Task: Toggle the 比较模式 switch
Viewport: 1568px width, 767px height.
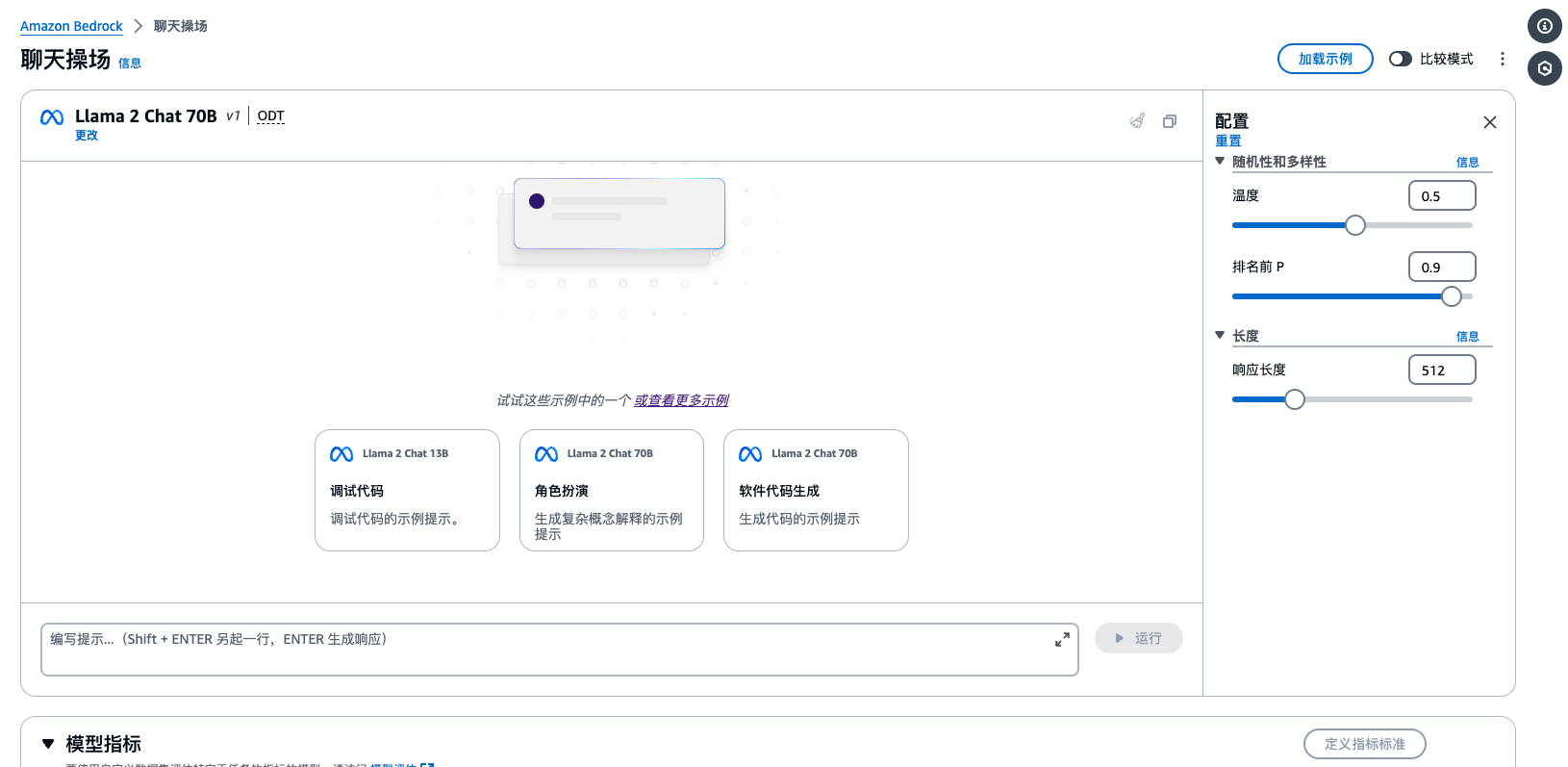Action: 1401,59
